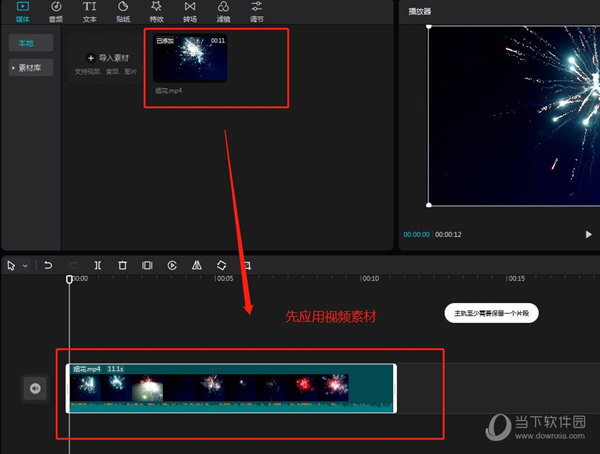Screen dimensions: 600x454
Task: Click the rotate clip icon
Action: (x=221, y=265)
